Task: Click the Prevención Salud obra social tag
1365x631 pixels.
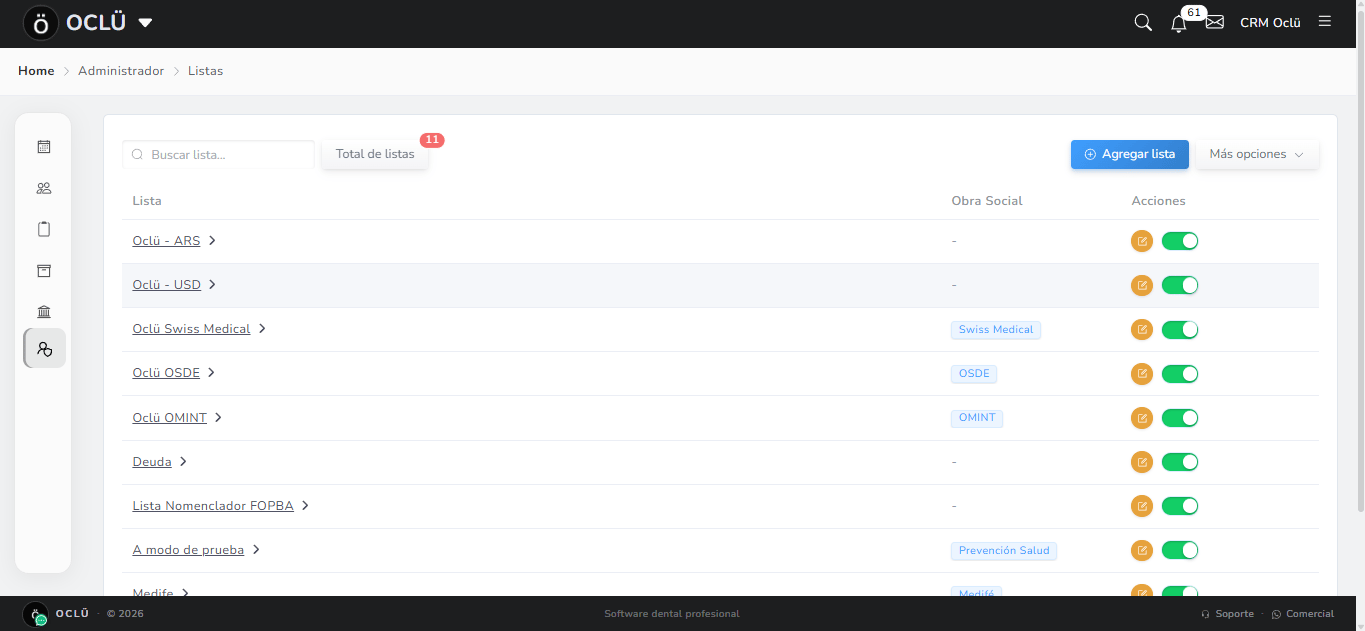Action: (x=1004, y=551)
